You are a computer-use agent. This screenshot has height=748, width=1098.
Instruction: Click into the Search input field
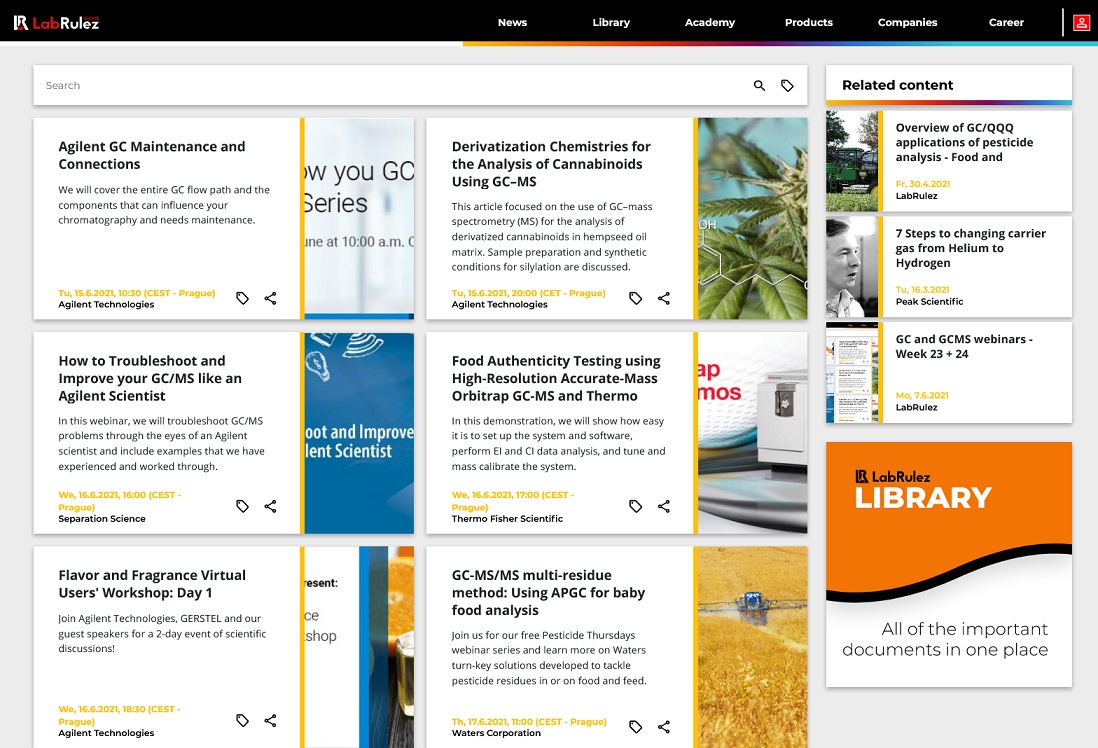point(392,85)
